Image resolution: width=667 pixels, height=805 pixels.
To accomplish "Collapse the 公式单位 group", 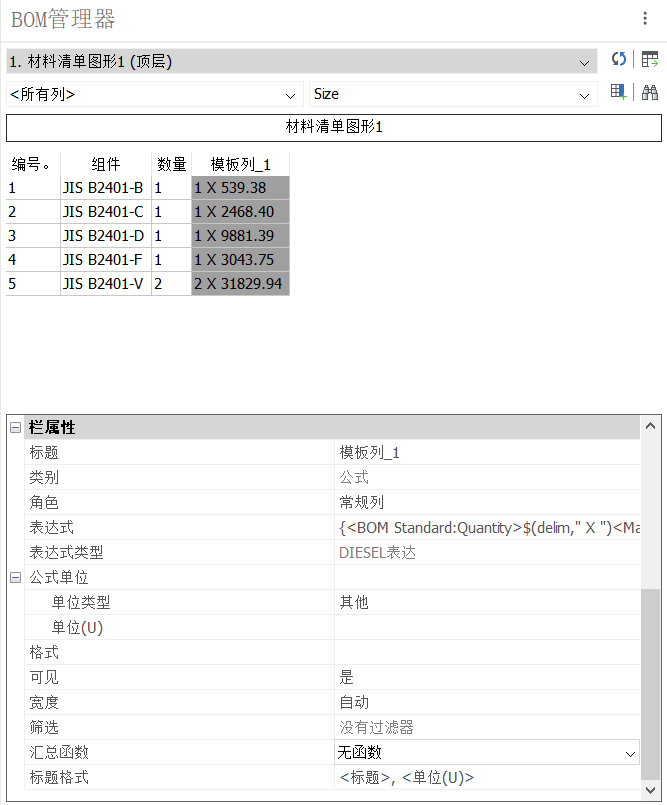I will pos(15,578).
